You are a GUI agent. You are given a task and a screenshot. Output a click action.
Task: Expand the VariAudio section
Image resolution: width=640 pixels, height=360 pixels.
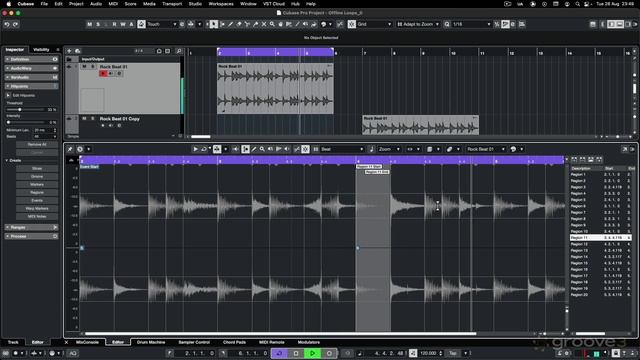31,78
